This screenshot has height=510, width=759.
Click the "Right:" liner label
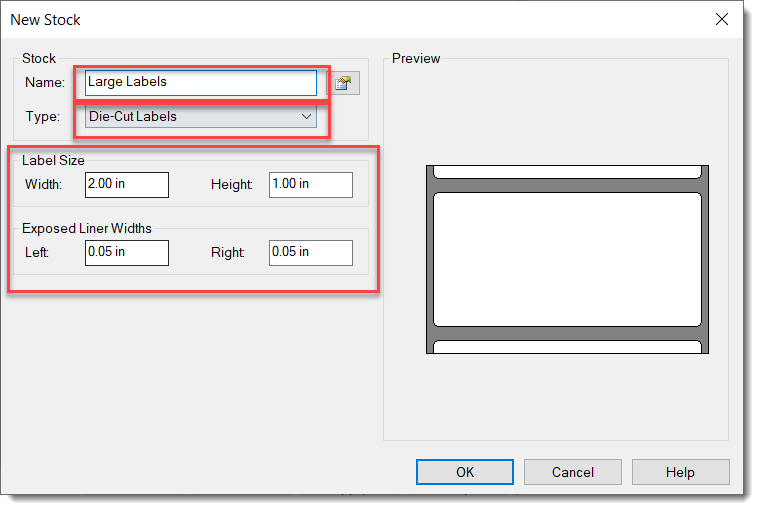pos(228,253)
